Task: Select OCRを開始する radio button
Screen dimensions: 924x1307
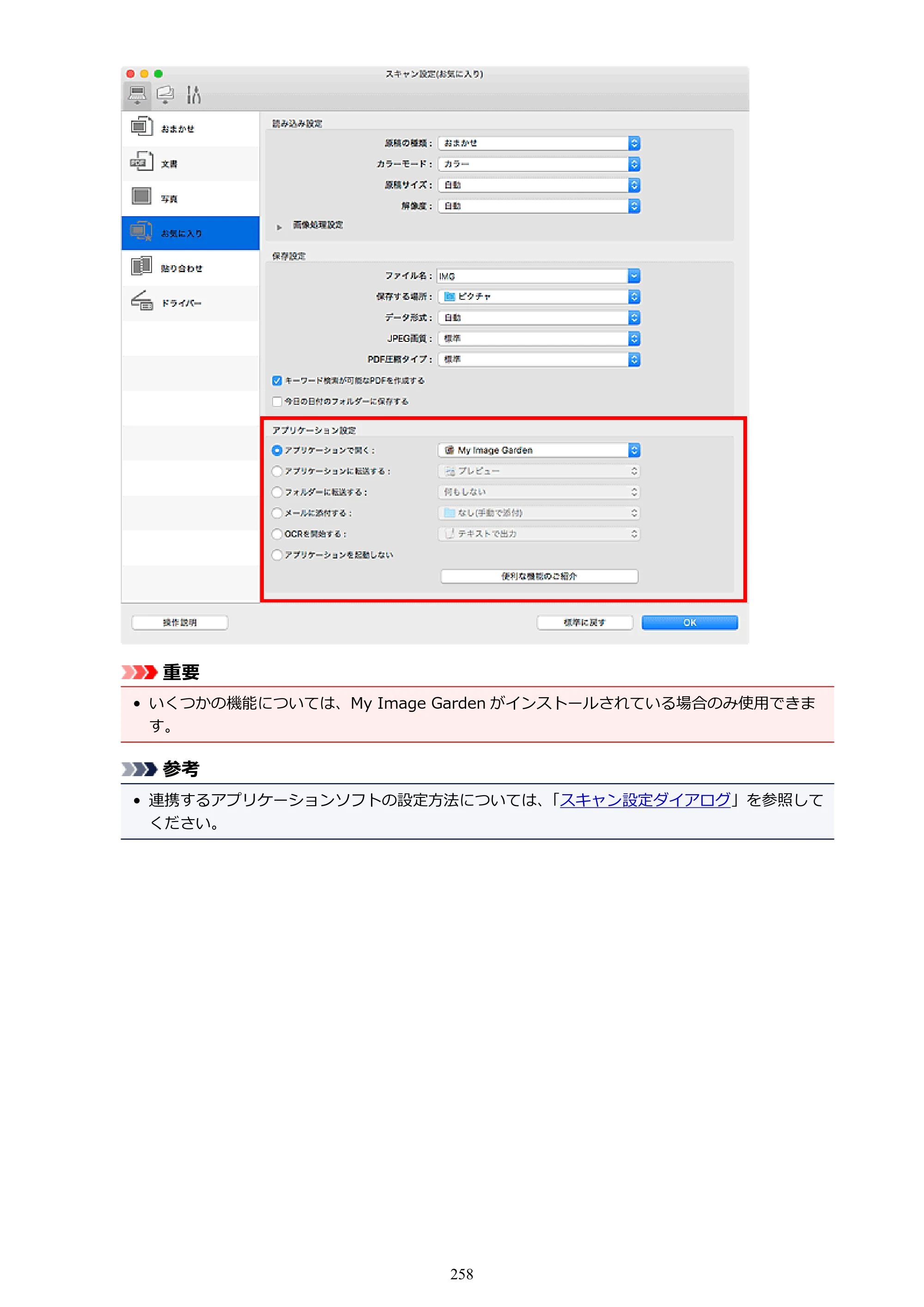Action: pos(277,535)
